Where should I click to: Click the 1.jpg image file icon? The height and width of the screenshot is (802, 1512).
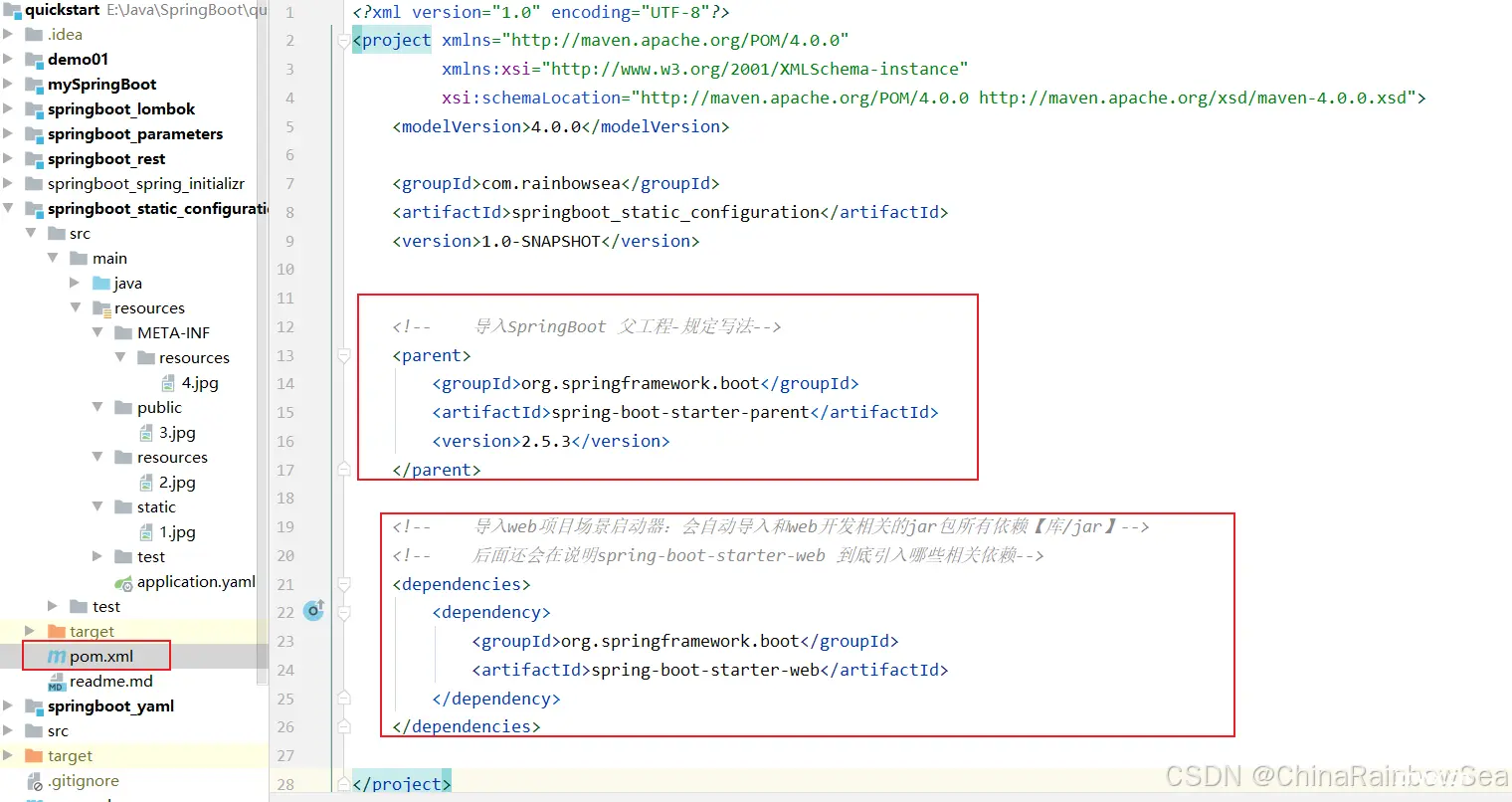tap(146, 532)
